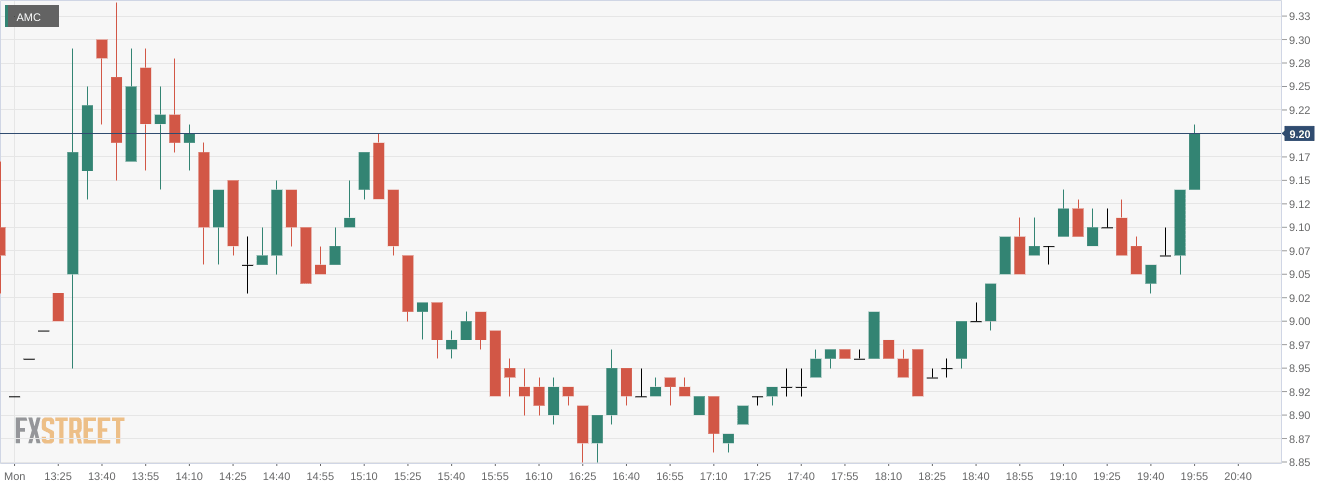
Task: Click the 16:25 time axis label
Action: tap(582, 476)
